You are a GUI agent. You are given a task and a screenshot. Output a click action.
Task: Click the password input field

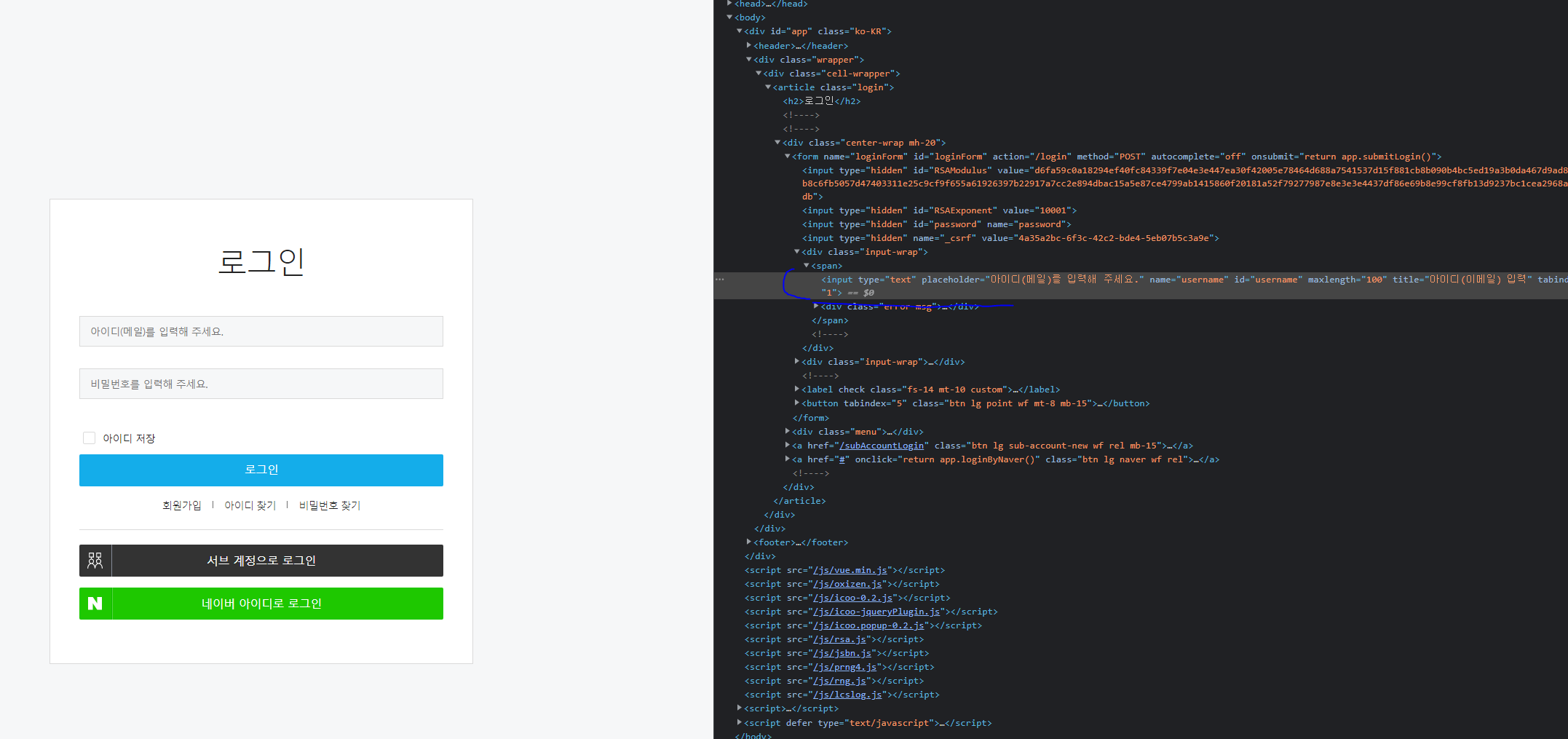tap(261, 384)
